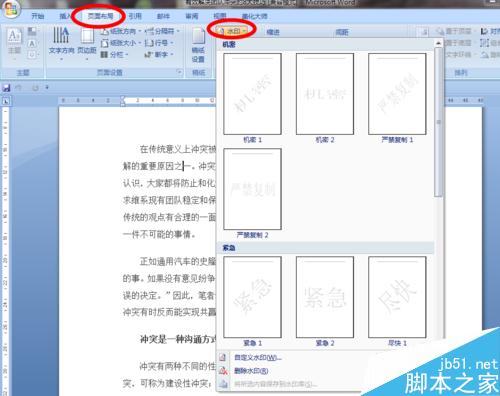Choose the 紧急 2 watermark thumbnail
The image size is (500, 396).
pos(325,297)
